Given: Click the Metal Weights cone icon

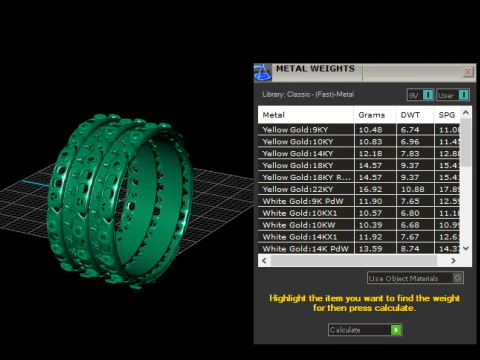Looking at the screenshot, I should tap(263, 72).
